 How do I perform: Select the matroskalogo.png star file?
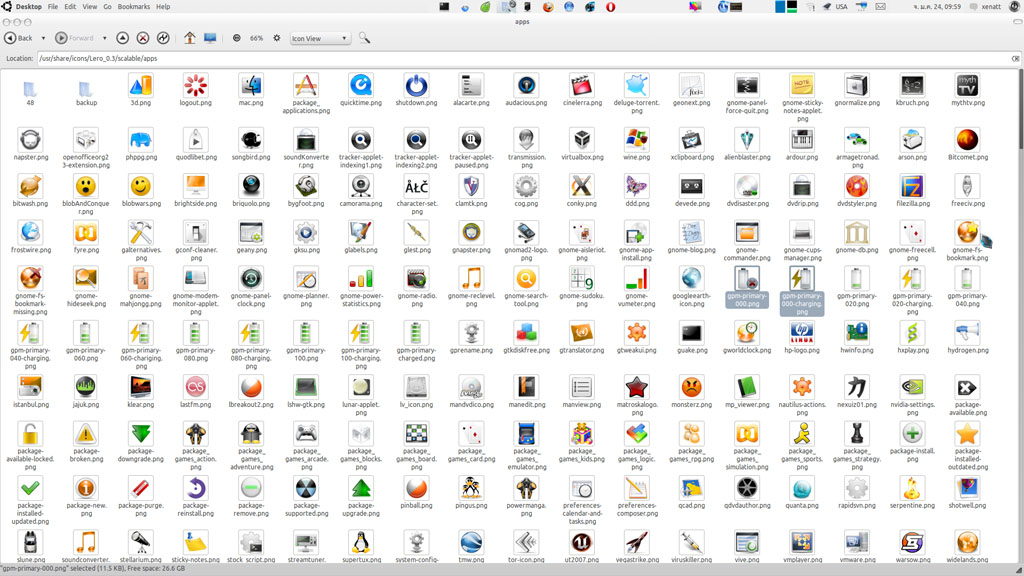coord(636,396)
